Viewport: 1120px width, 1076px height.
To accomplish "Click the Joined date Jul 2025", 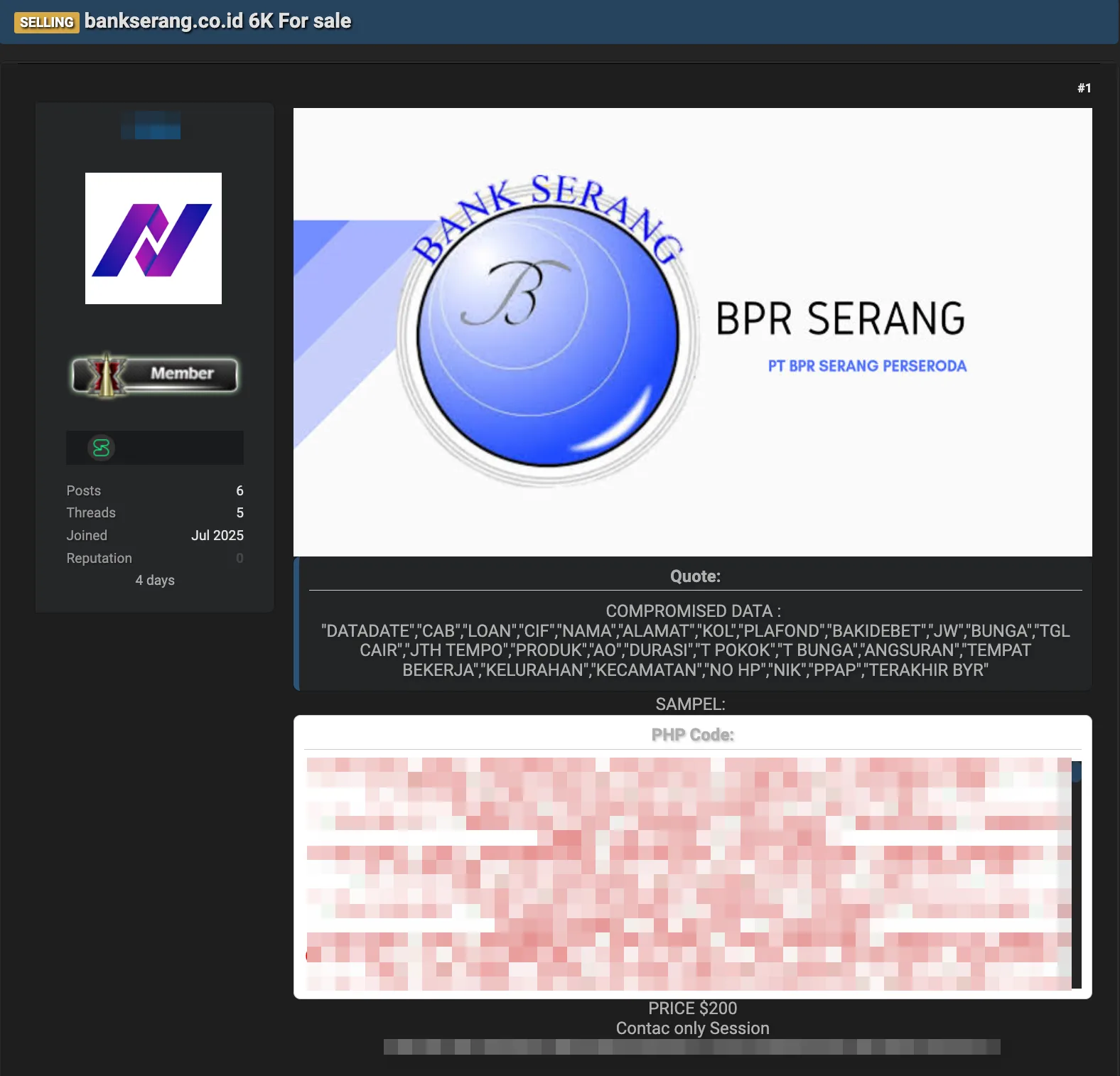I will coord(217,535).
